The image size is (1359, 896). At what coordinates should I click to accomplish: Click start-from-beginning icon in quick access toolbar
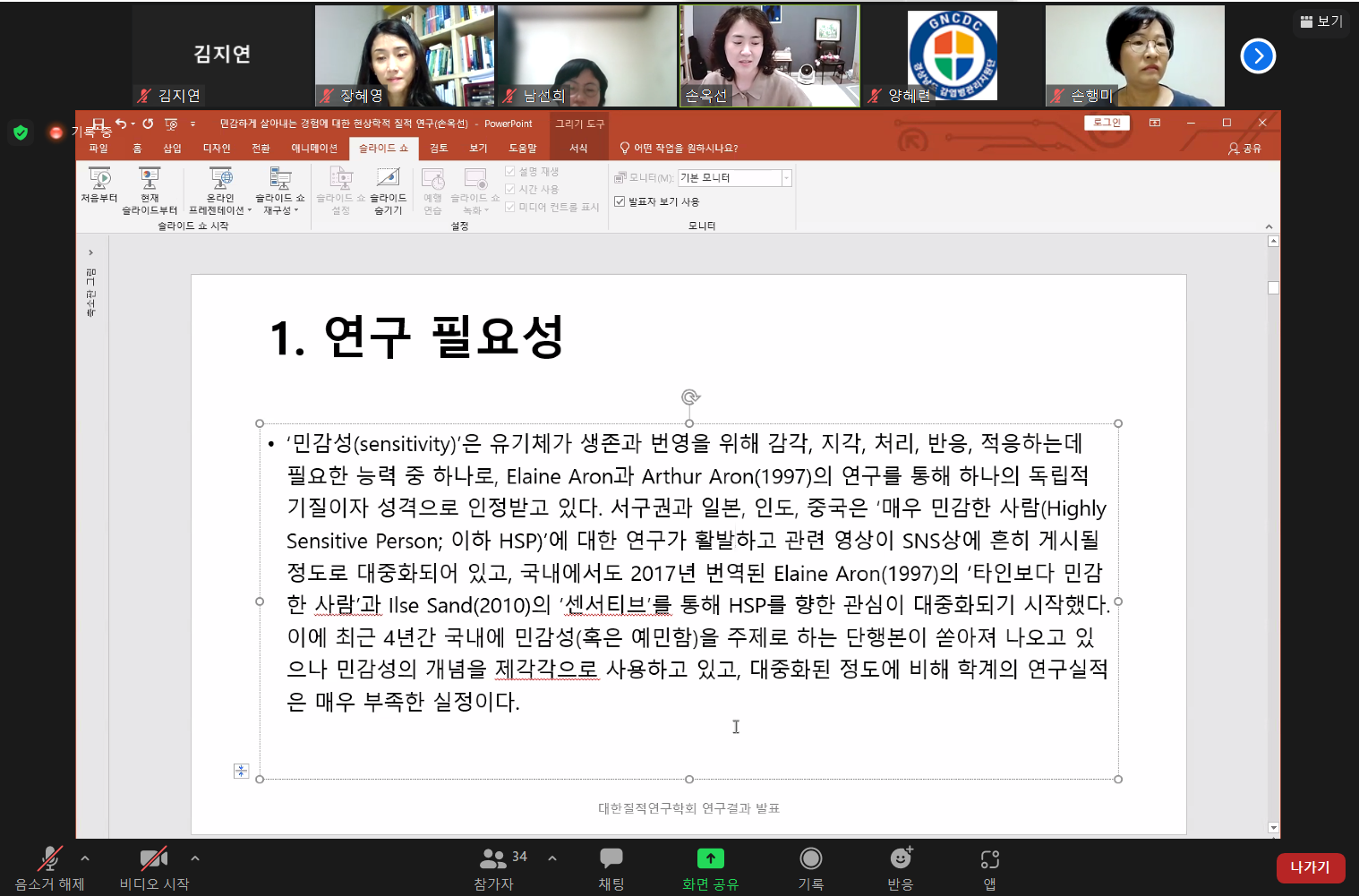coord(171,124)
